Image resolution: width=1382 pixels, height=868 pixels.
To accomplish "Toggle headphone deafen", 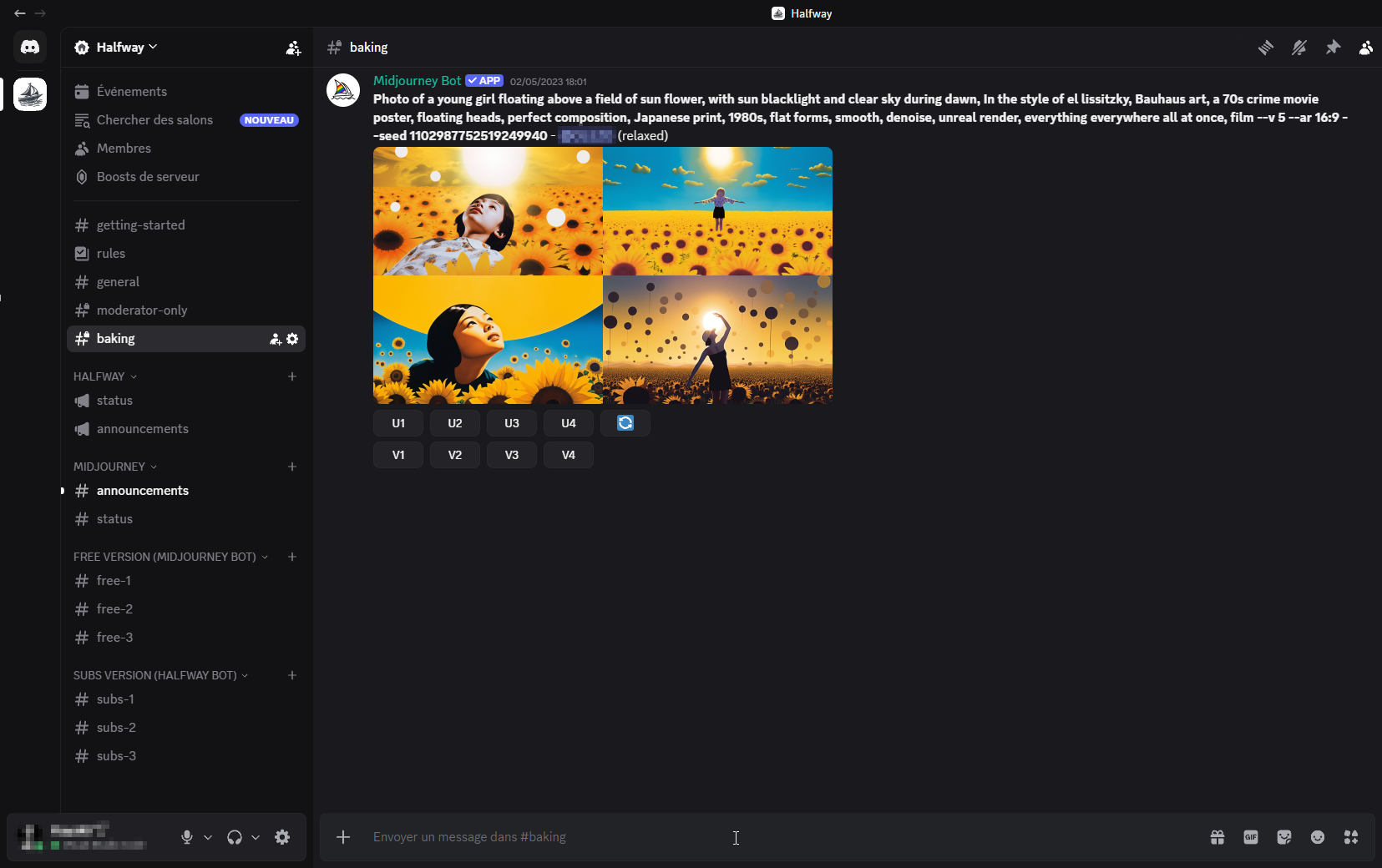I will click(x=235, y=837).
